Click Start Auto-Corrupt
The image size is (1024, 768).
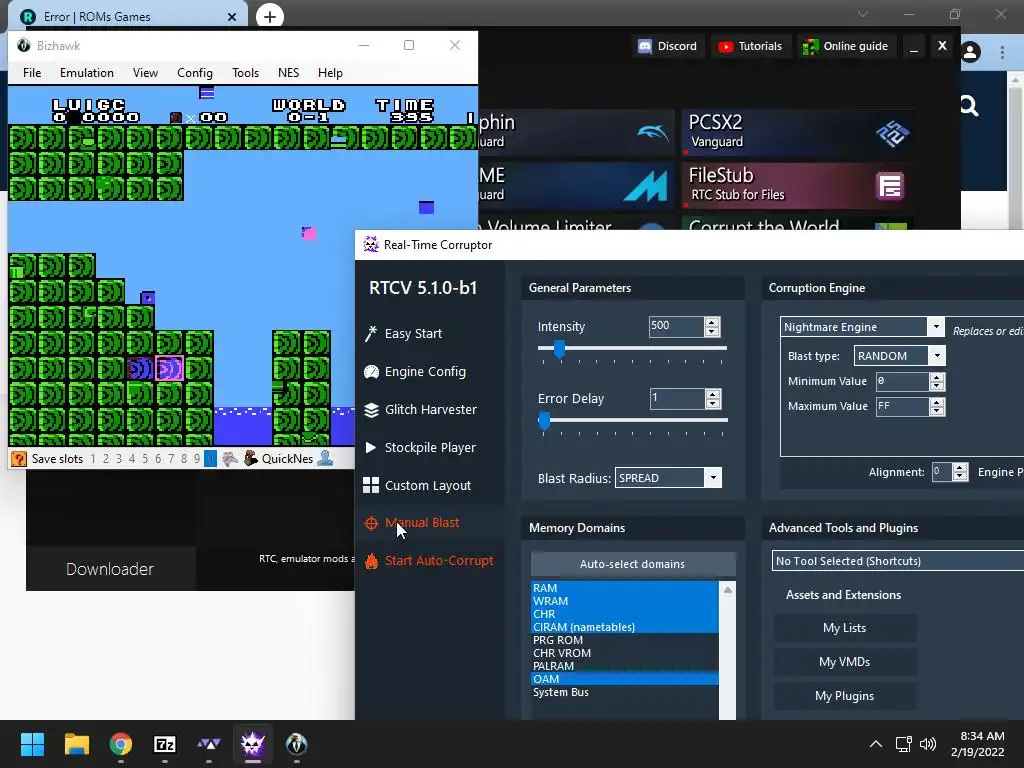point(428,561)
